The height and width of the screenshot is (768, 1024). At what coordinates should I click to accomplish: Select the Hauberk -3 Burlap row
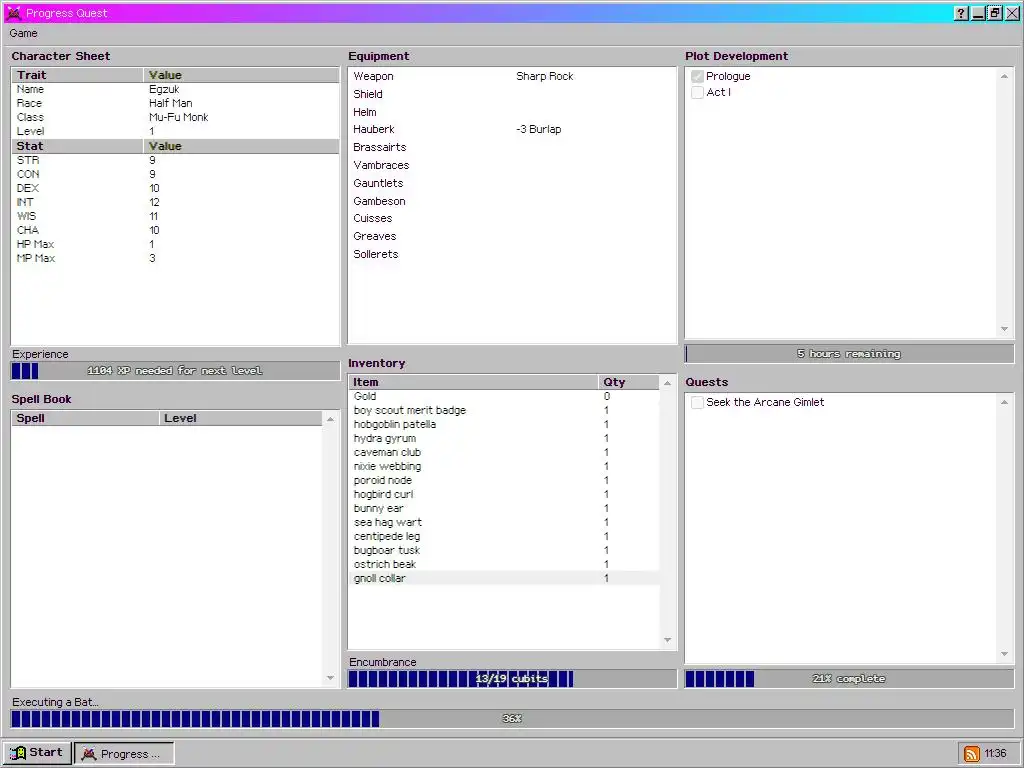[513, 129]
